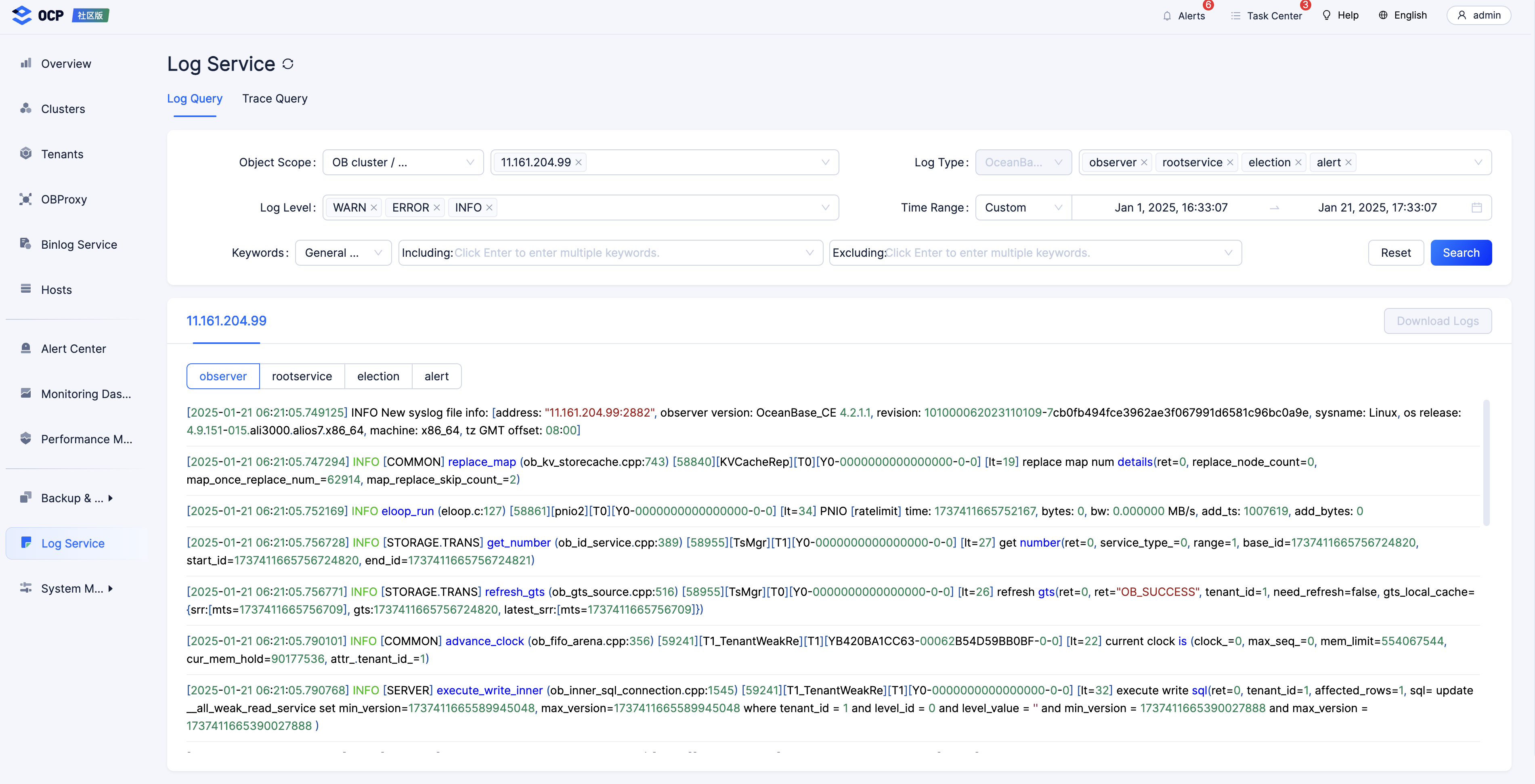The height and width of the screenshot is (784, 1535).
Task: Expand the host selection dropdown arrow
Action: [825, 163]
